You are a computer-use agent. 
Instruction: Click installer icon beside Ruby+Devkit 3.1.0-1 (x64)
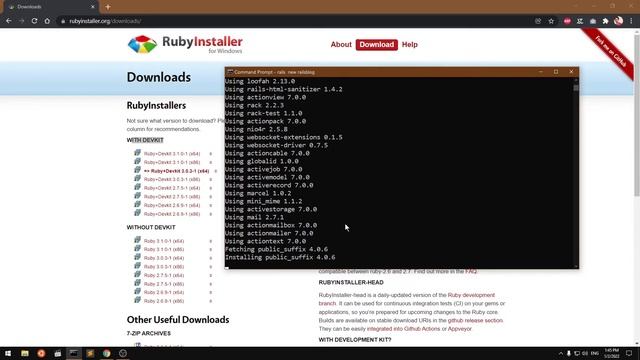(138, 153)
